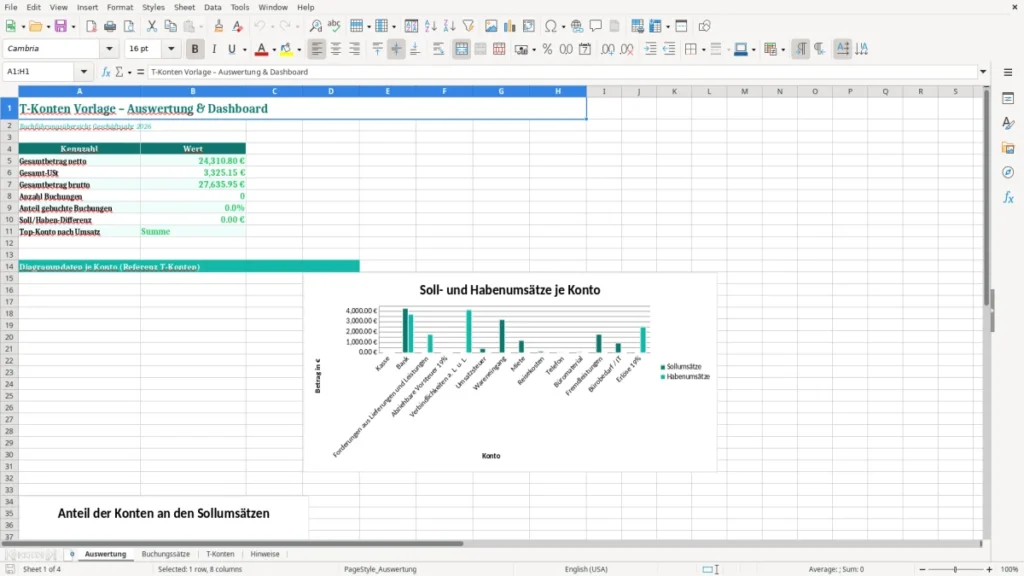Open the Navigator sidebar panel

(x=1008, y=172)
